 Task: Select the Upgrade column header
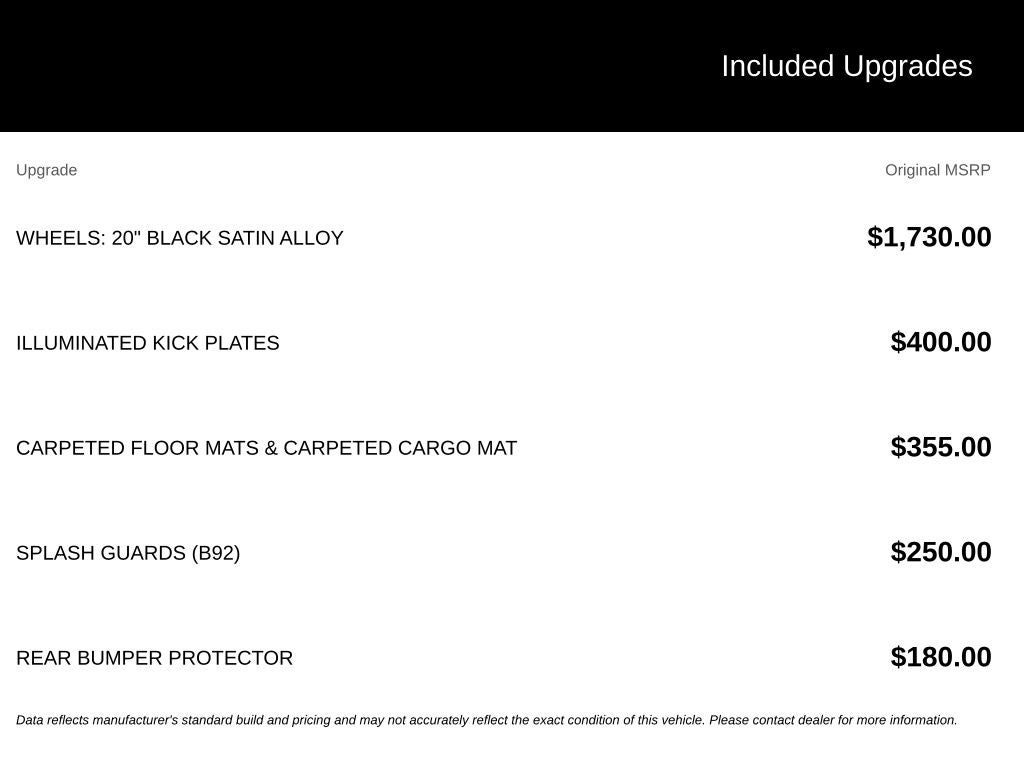pos(46,170)
